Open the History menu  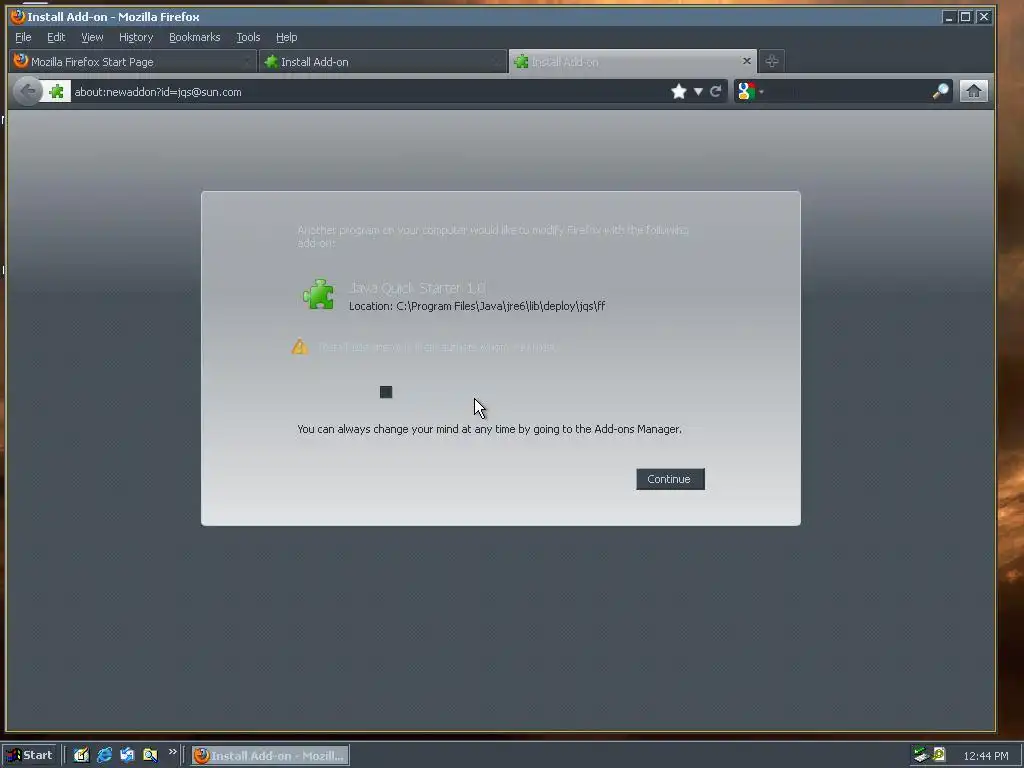coord(136,37)
